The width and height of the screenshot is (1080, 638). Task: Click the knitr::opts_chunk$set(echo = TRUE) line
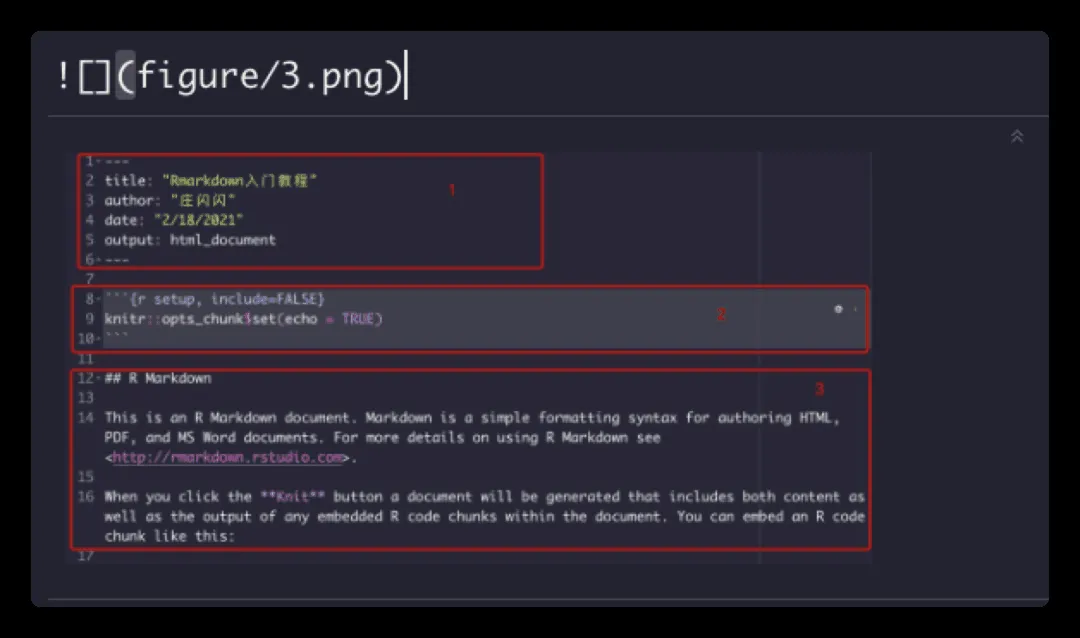click(243, 319)
